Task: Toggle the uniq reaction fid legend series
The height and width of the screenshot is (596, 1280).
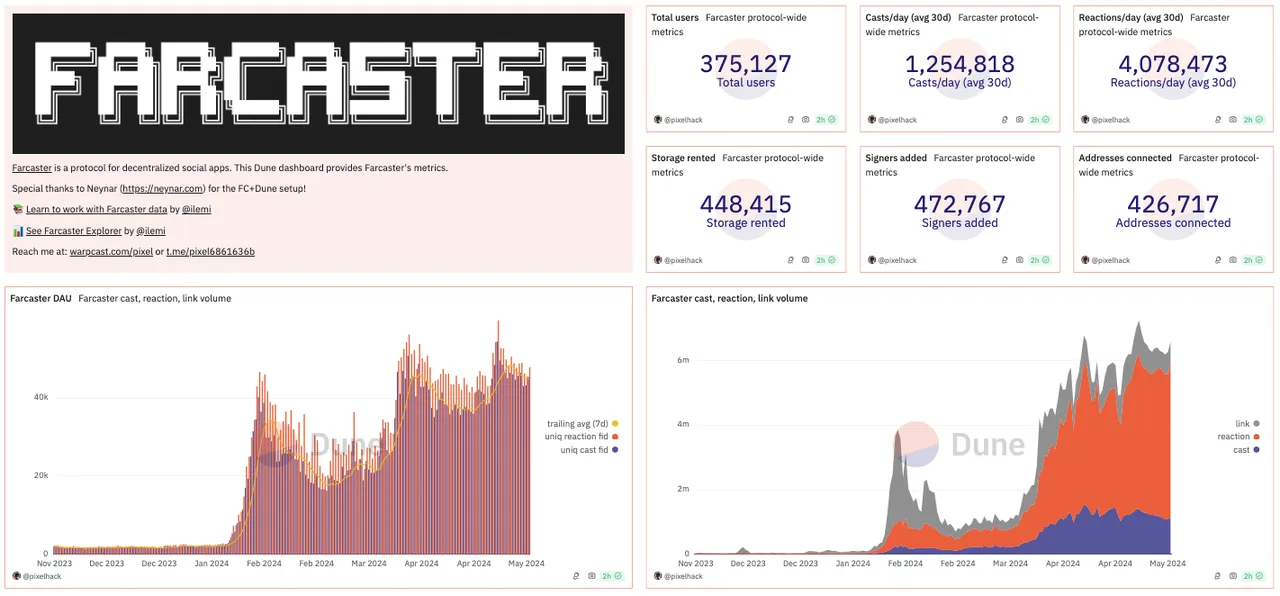Action: click(582, 437)
